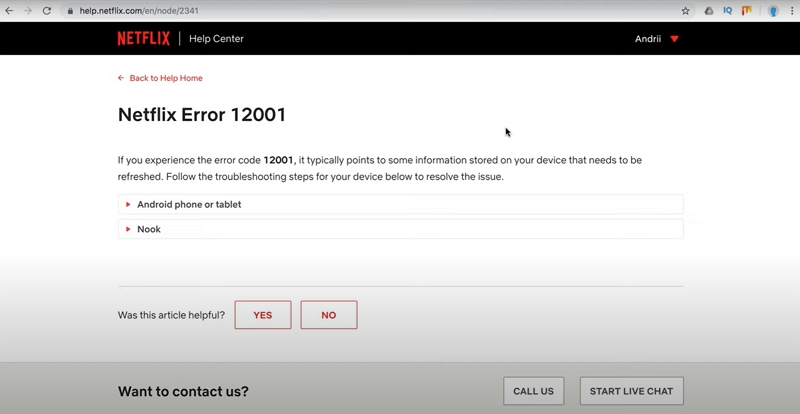
Task: Expand the Nook section
Action: 401,229
